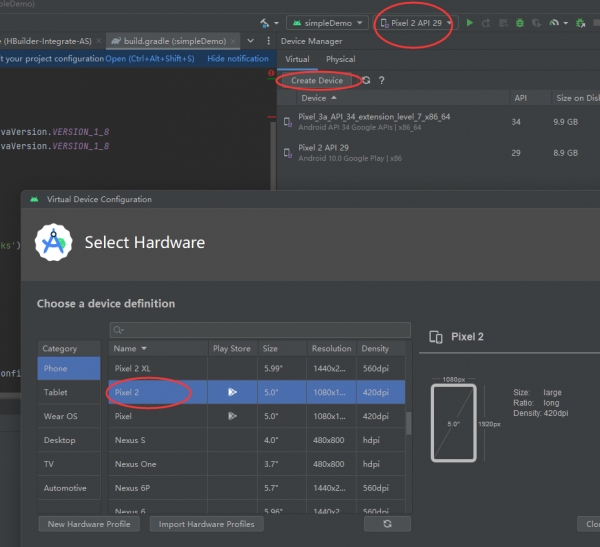600x547 pixels.
Task: Select the Desktop category
Action: pos(69,440)
